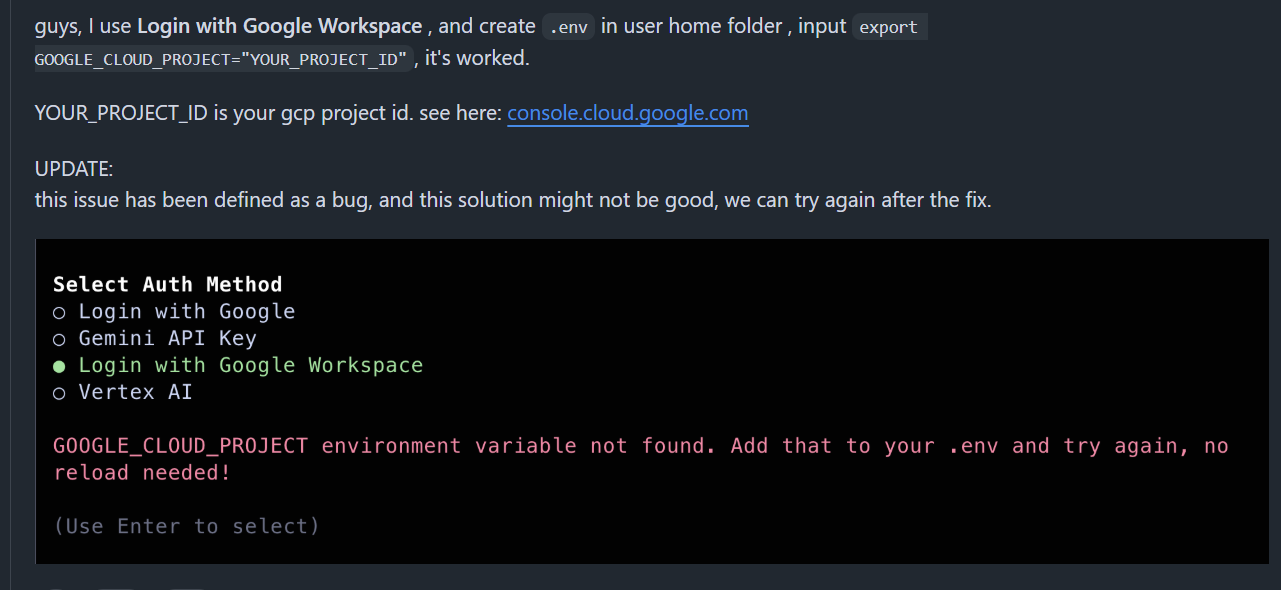Open the console.cloud.google.com link
Screen dimensions: 1281x590
(x=627, y=113)
